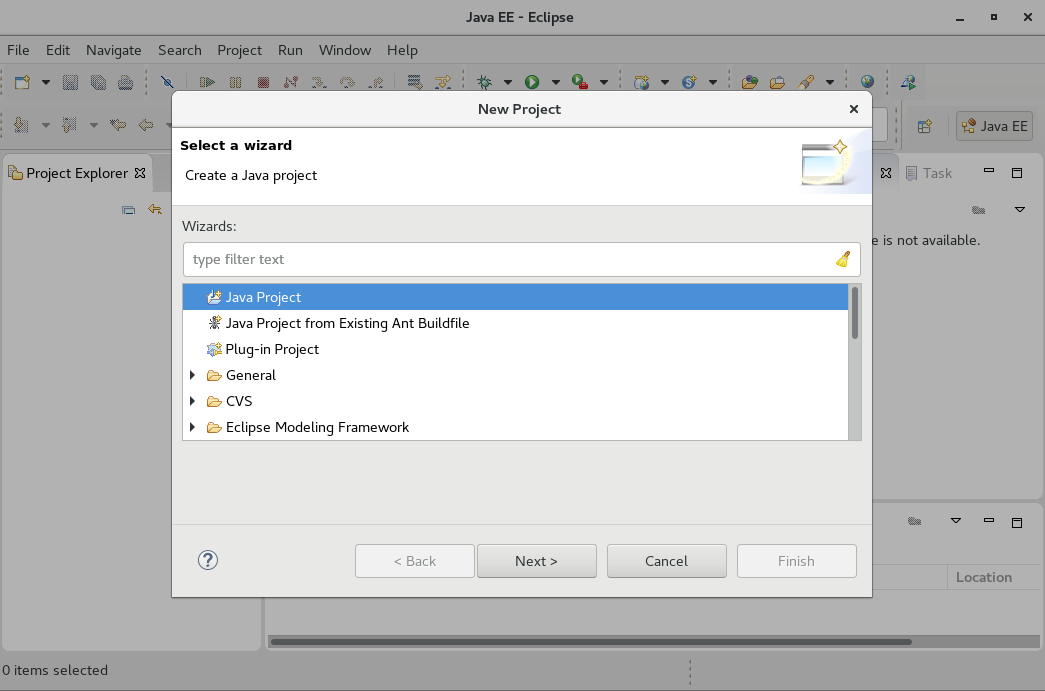
Task: Open the Run dropdown arrow
Action: [x=556, y=83]
